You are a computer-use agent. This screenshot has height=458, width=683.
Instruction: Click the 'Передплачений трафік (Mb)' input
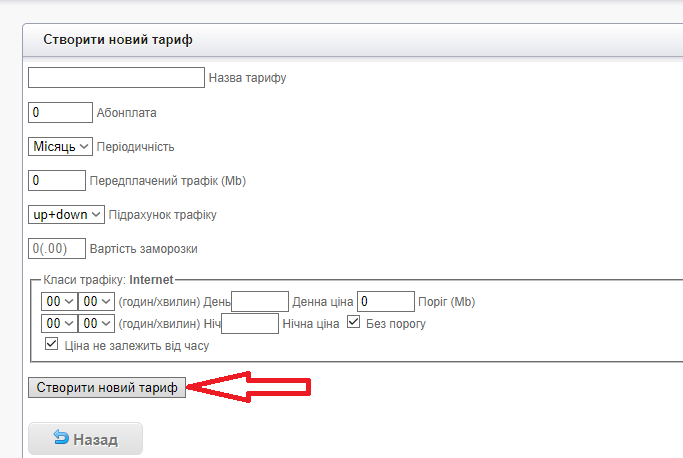[x=57, y=180]
